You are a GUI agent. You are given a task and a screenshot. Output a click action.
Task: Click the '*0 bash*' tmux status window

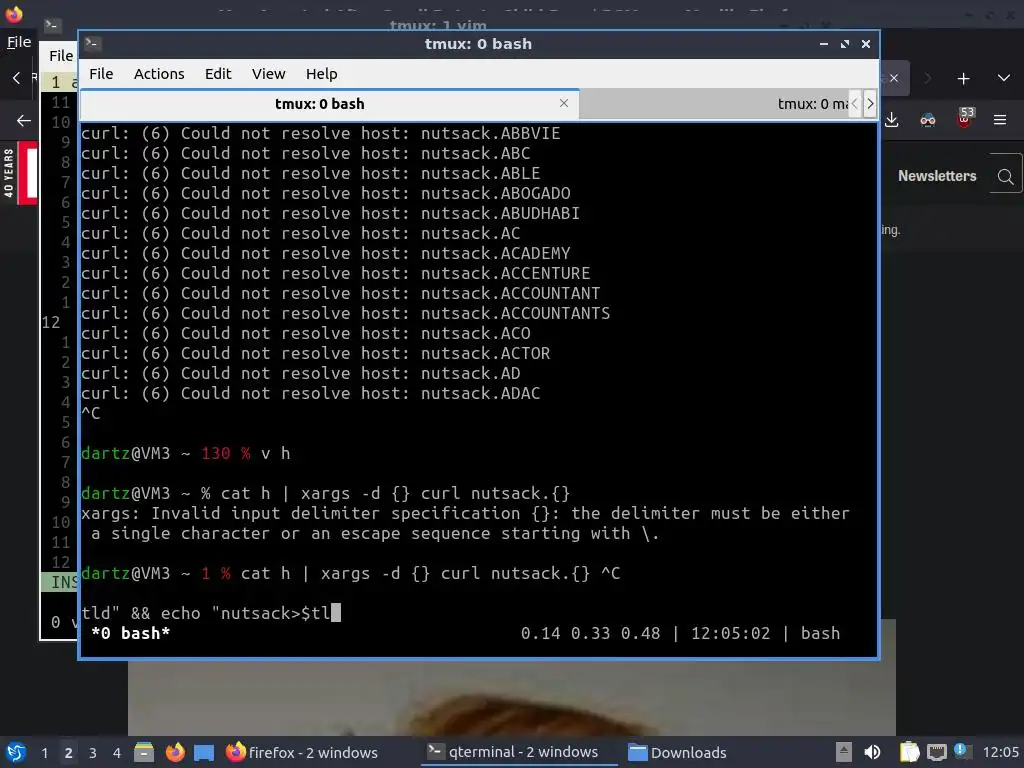[131, 633]
